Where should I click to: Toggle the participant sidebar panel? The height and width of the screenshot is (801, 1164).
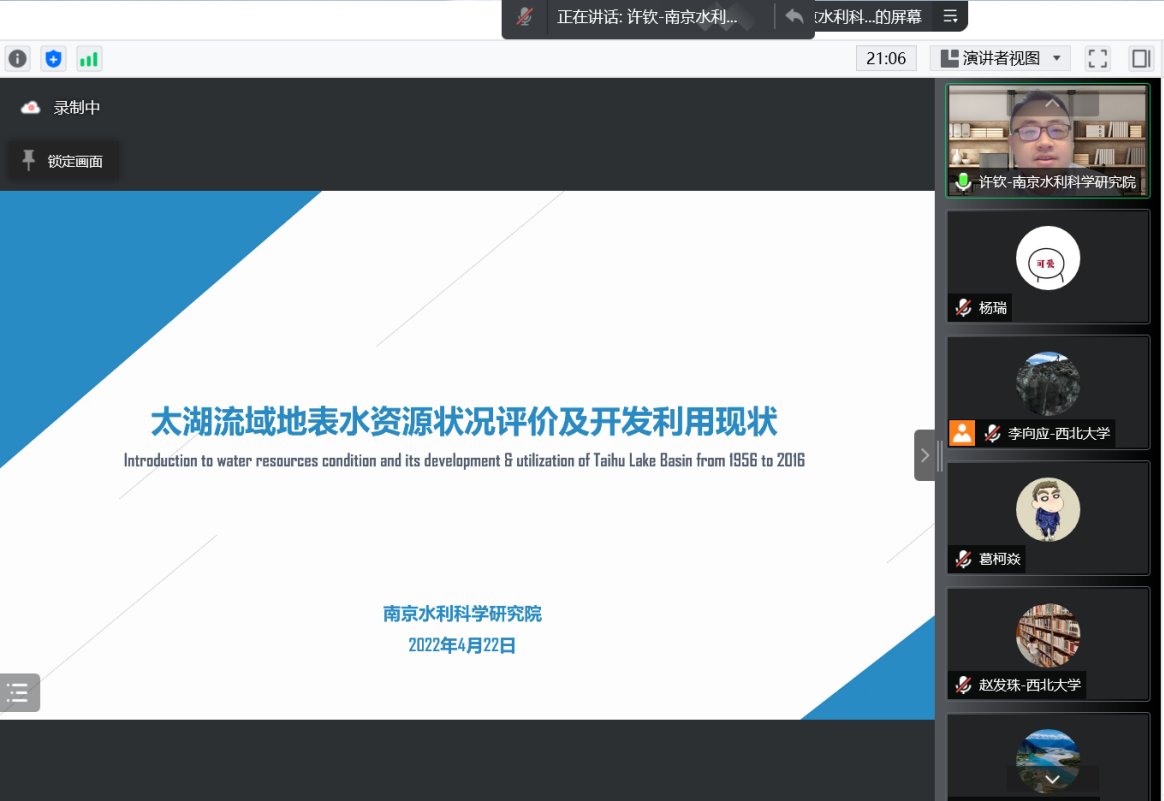[x=1141, y=59]
